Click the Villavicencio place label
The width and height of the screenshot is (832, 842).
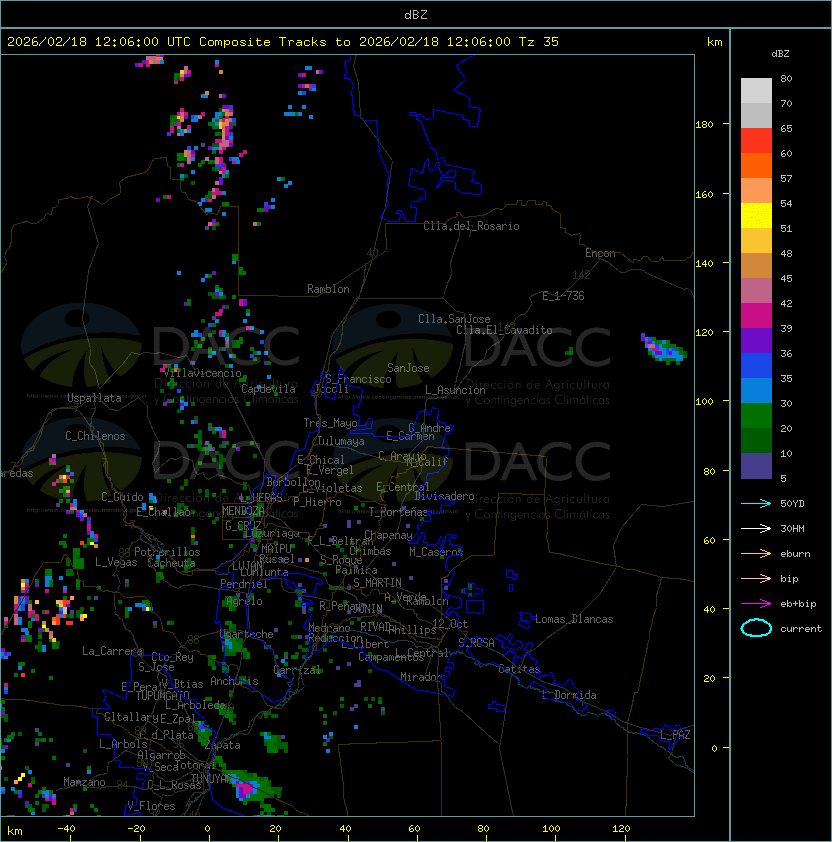click(202, 373)
